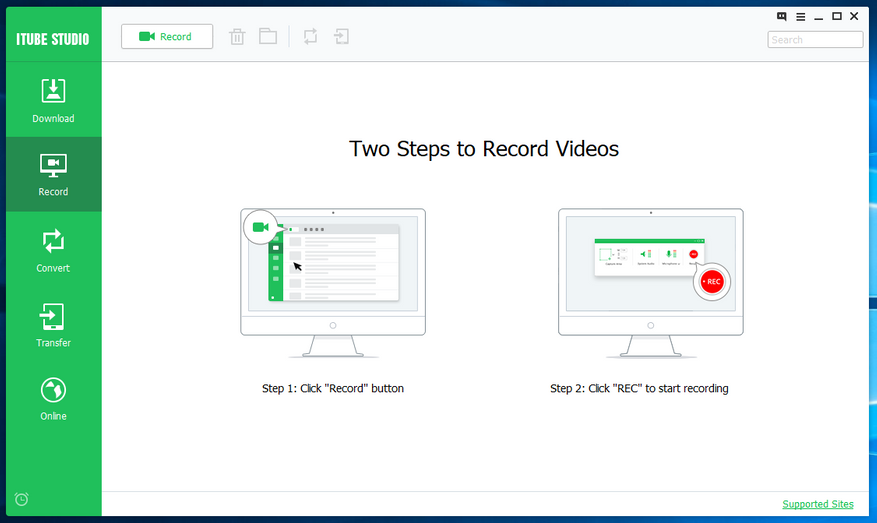Click the green Record button in toolbar
Screen dimensions: 877x523
(167, 36)
